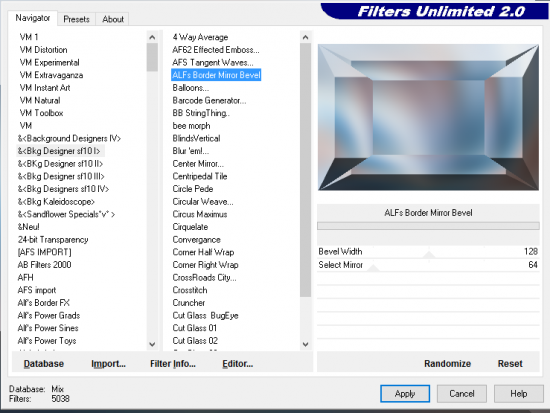Image resolution: width=550 pixels, height=413 pixels.
Task: Open the Filter Info dialog
Action: click(x=173, y=364)
